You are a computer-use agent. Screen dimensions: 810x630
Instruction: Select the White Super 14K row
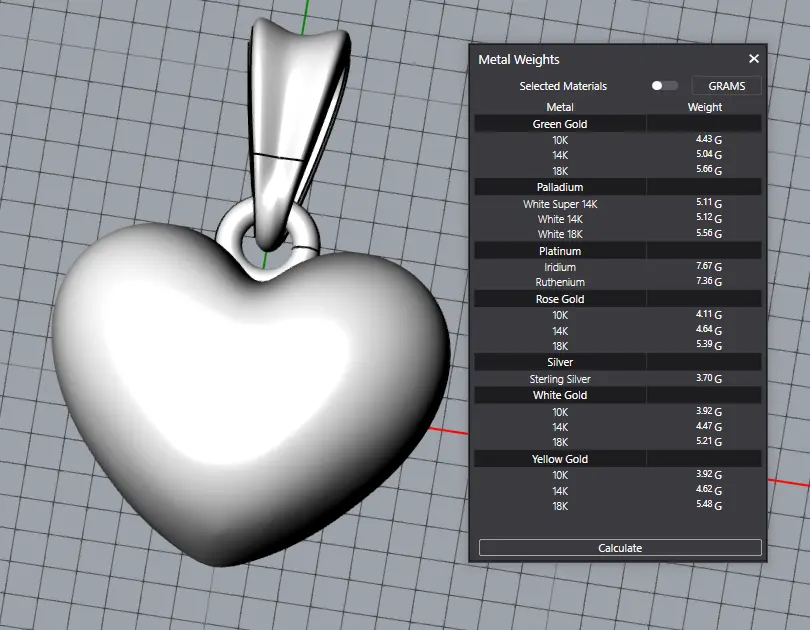click(x=560, y=204)
